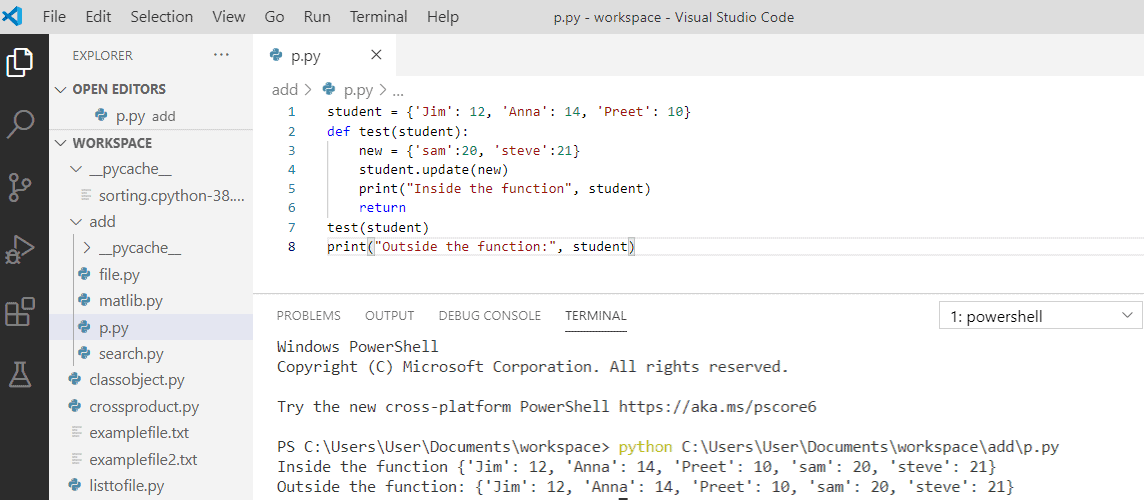Click text file icon beside examplefile.txt

[76, 433]
